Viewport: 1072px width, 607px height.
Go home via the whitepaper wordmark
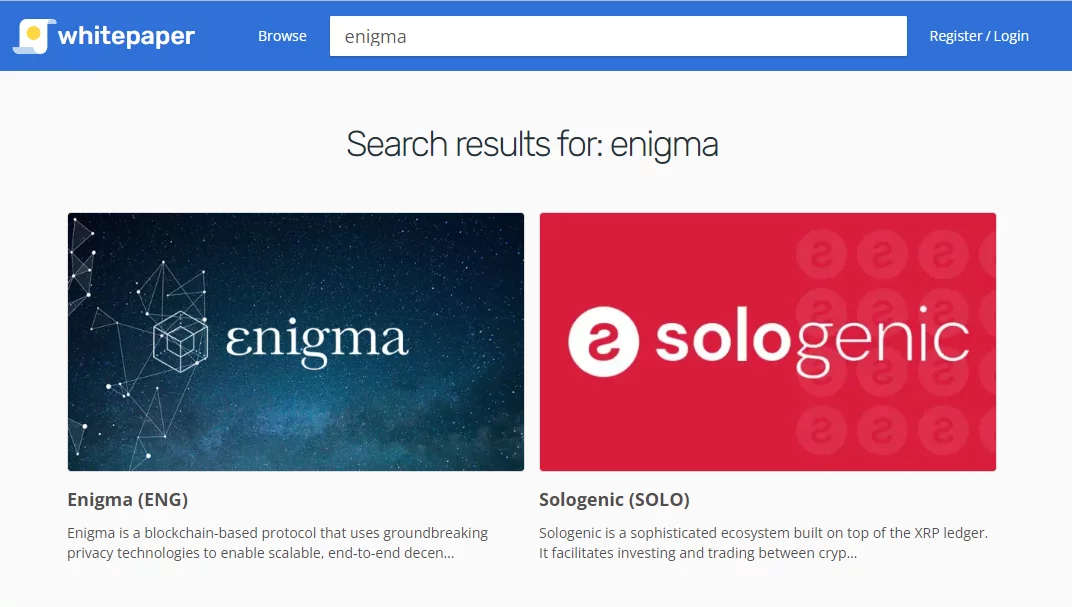tap(126, 37)
